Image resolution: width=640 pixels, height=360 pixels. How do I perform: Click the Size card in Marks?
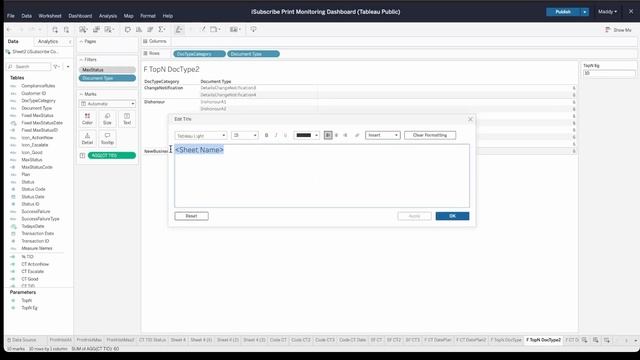point(107,119)
